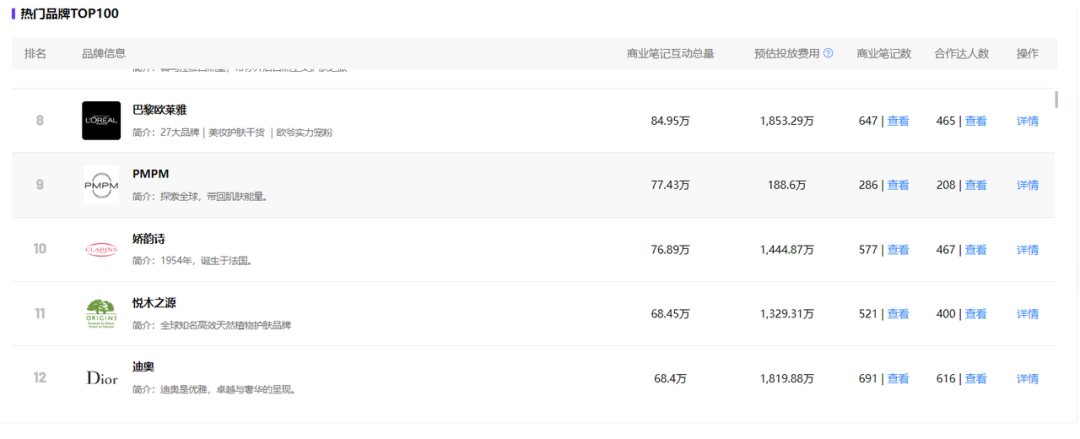Click the Dior brand logo
Image resolution: width=1080 pixels, height=439 pixels.
(101, 378)
